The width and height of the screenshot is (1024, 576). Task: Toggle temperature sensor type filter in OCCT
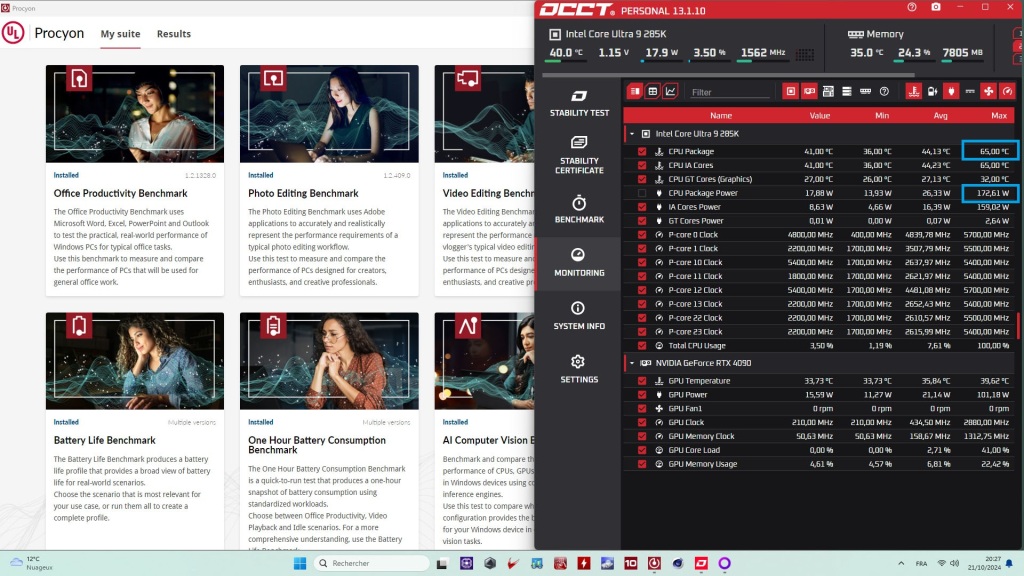(x=914, y=91)
